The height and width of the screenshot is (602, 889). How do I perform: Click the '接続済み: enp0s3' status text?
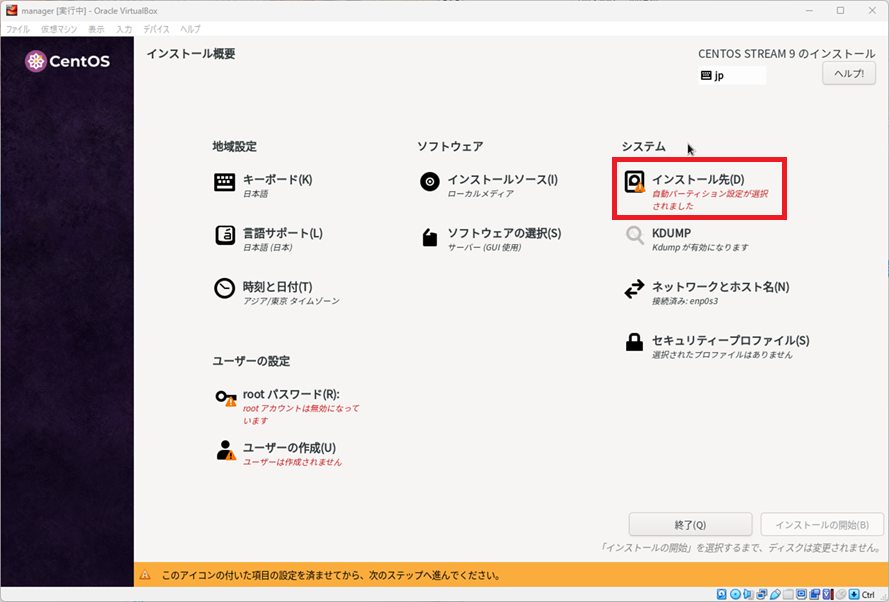pyautogui.click(x=685, y=301)
